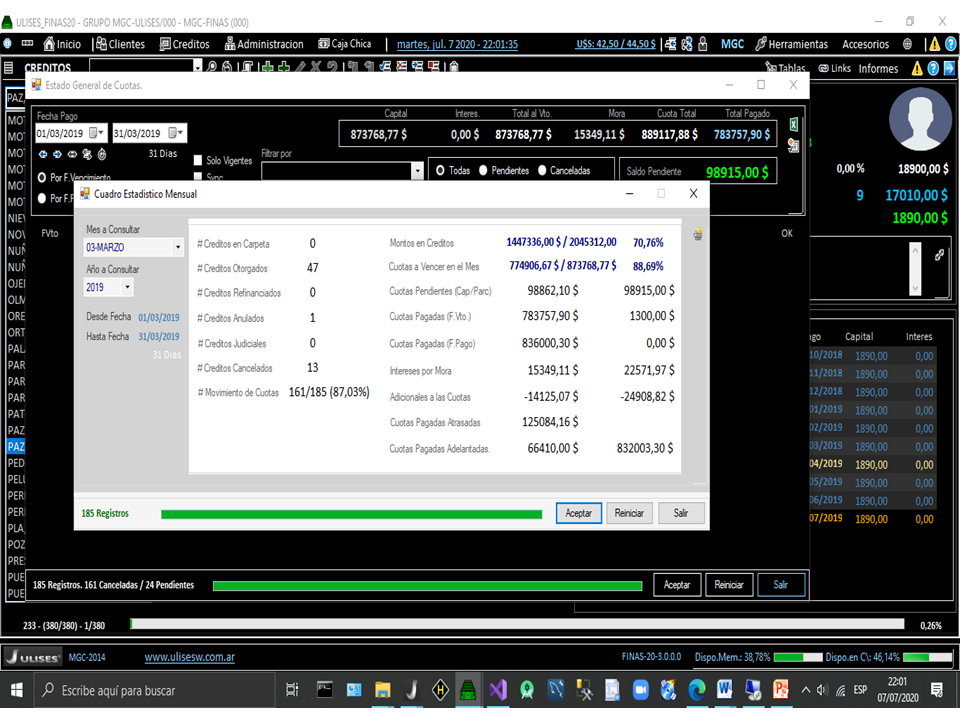Open the Caja Chica menu
Screen dimensions: 960x720
[x=344, y=43]
